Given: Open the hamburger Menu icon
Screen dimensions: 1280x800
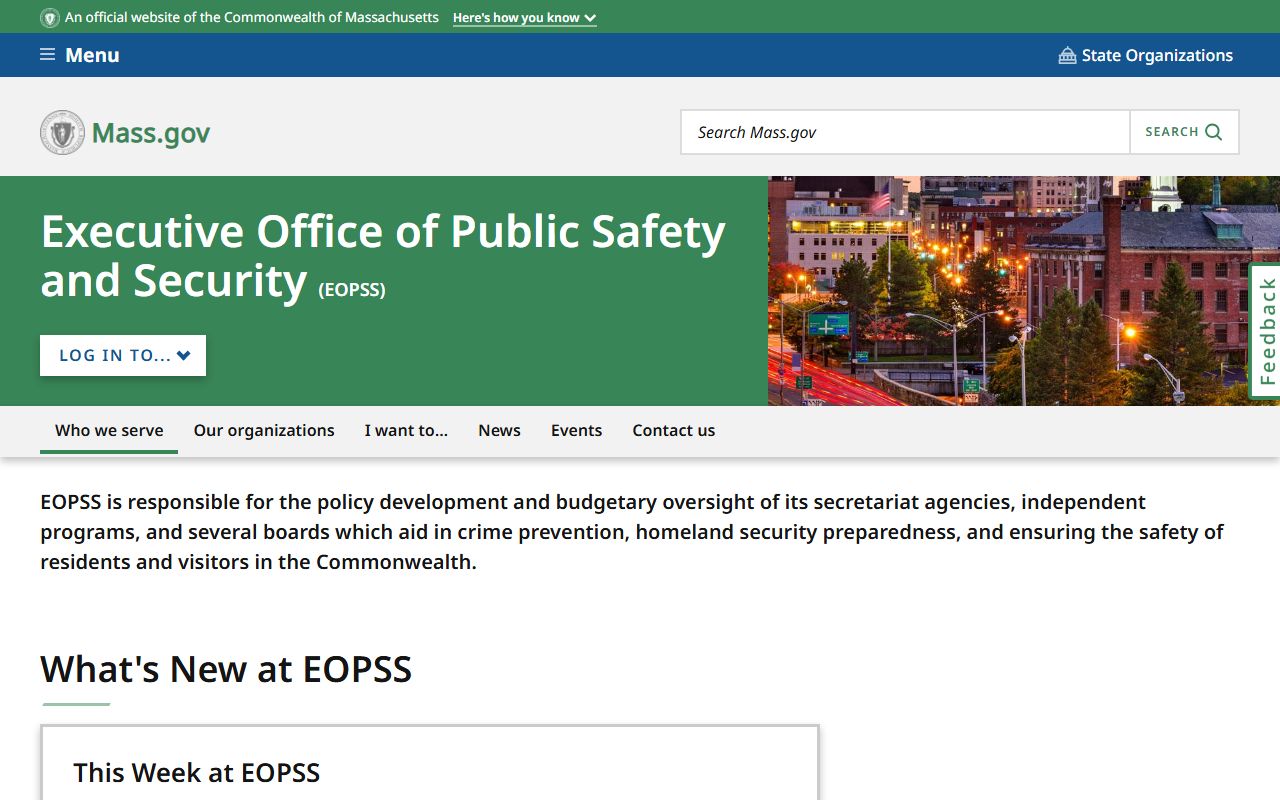Looking at the screenshot, I should [47, 54].
